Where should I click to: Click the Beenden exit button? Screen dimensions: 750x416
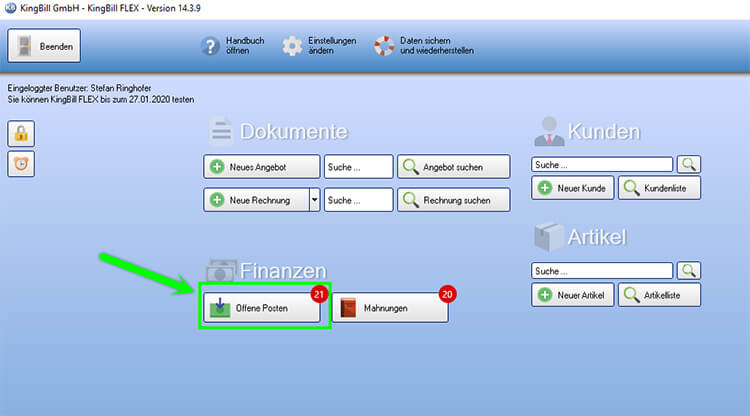pos(44,46)
